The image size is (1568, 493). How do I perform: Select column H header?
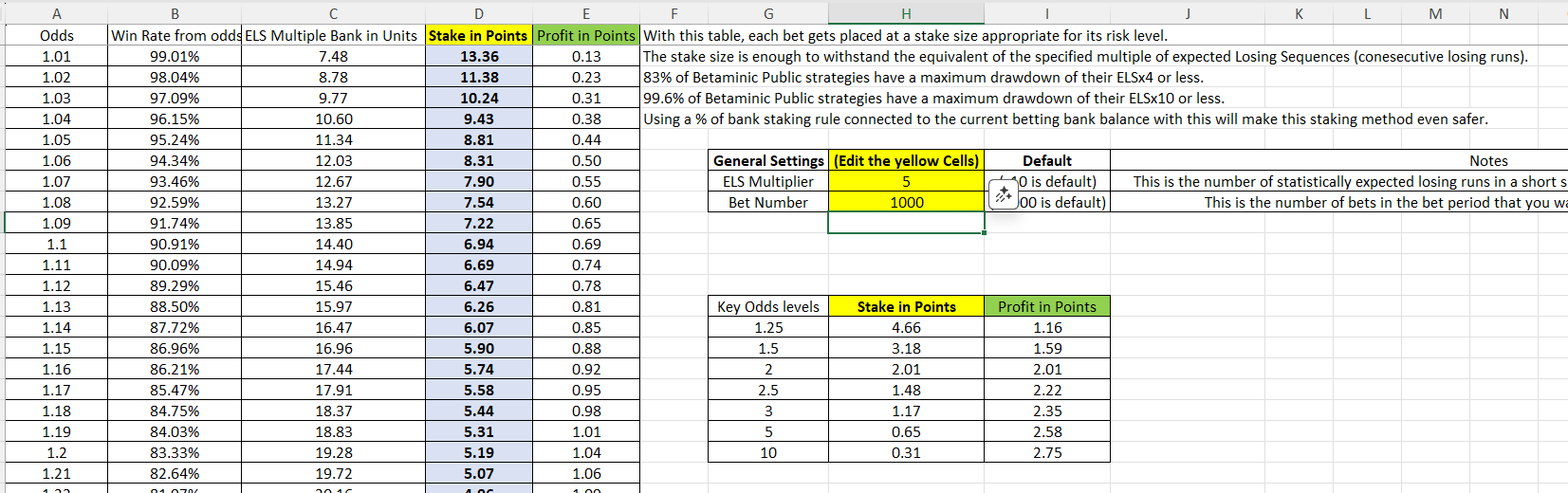[x=906, y=13]
